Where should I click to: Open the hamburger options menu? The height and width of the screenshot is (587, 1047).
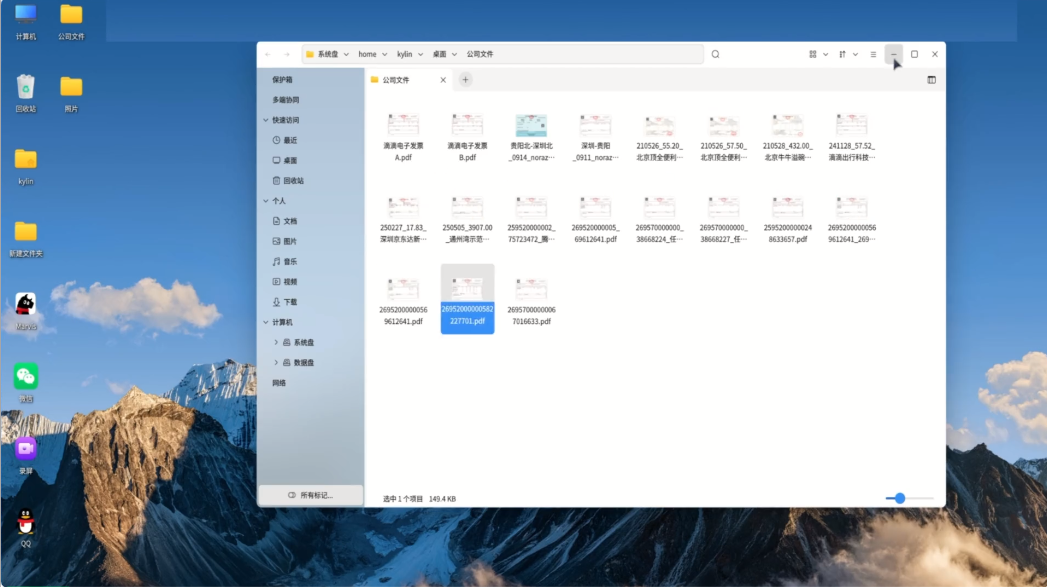(873, 54)
